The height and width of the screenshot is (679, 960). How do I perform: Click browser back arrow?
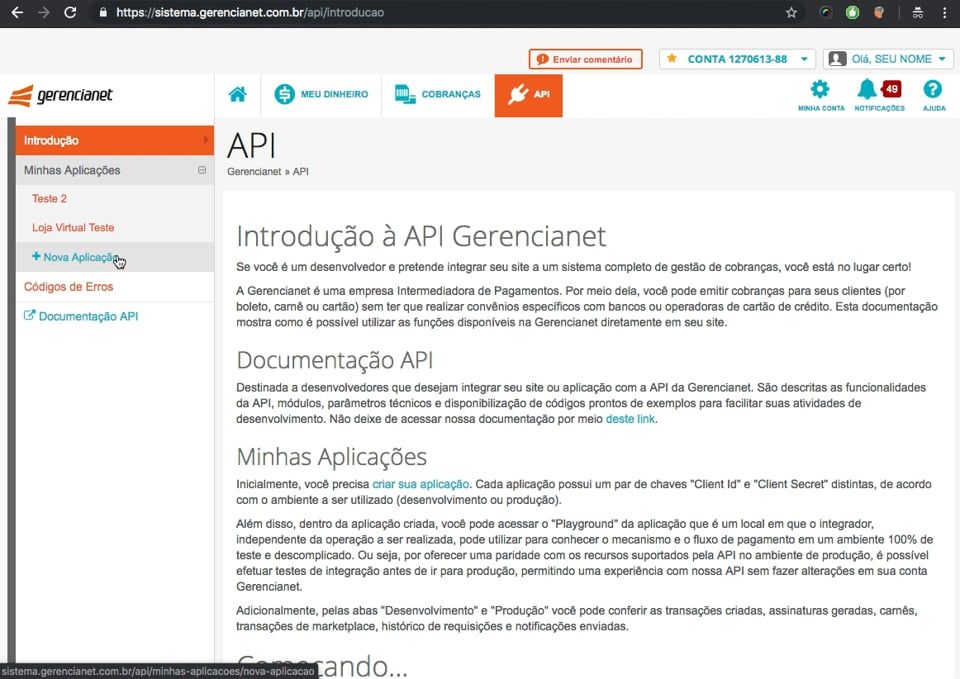click(17, 12)
